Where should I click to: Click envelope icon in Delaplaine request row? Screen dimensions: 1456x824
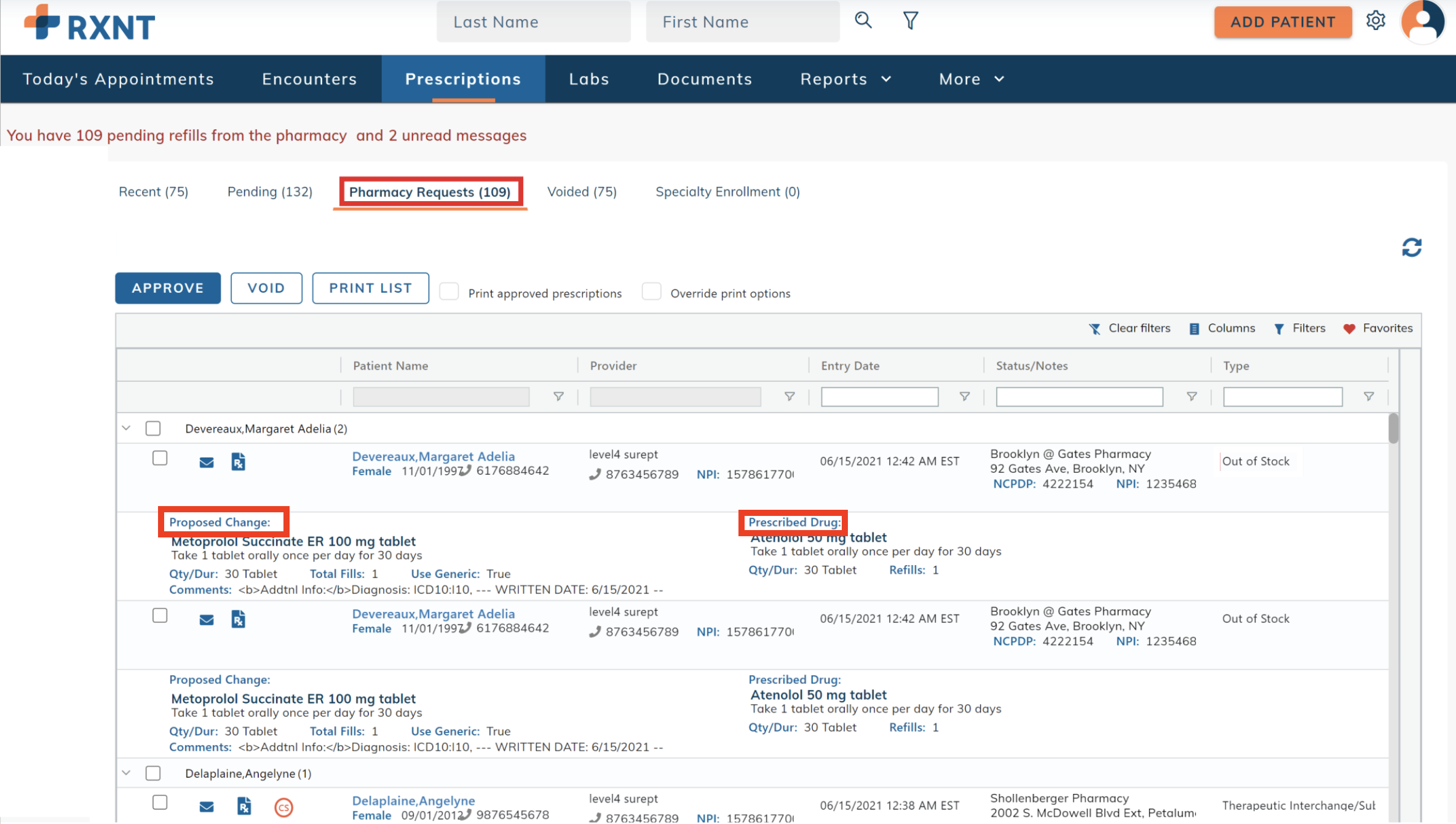pos(207,807)
